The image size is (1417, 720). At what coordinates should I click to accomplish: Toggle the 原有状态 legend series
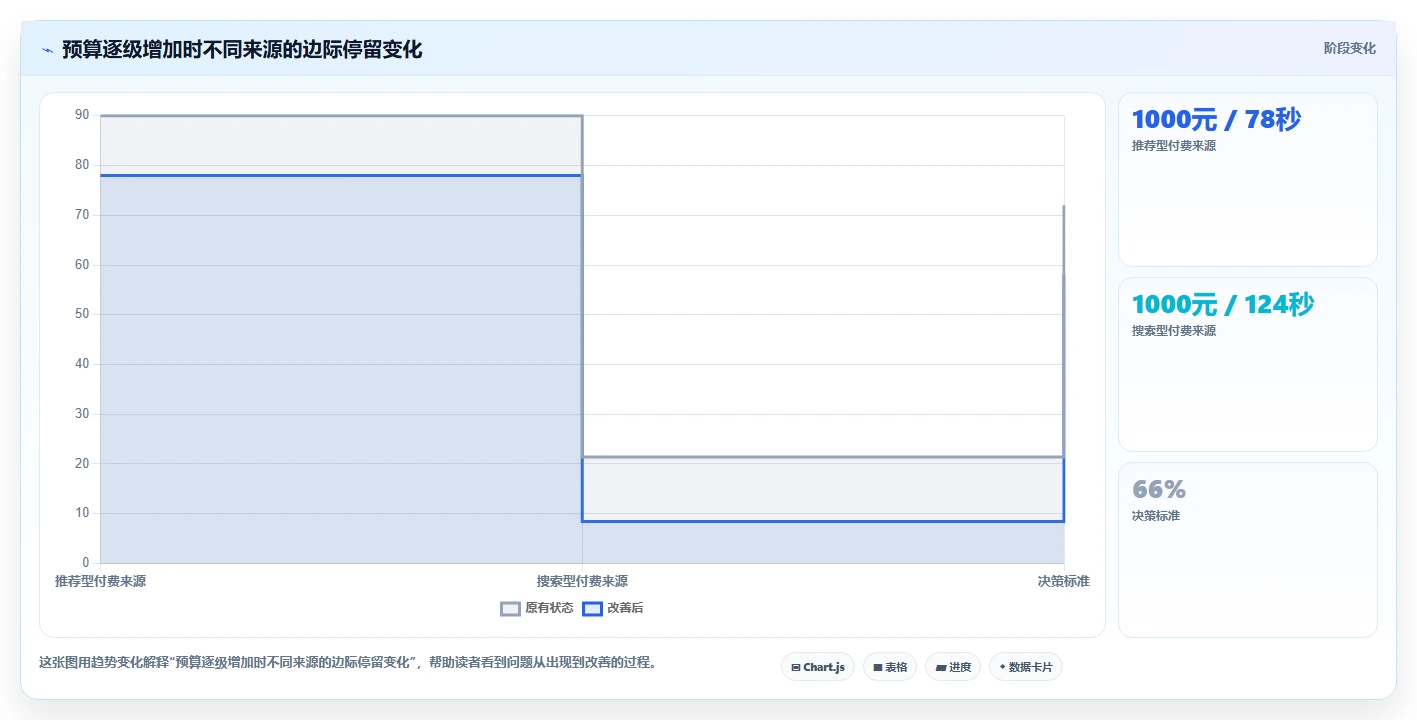(x=537, y=608)
